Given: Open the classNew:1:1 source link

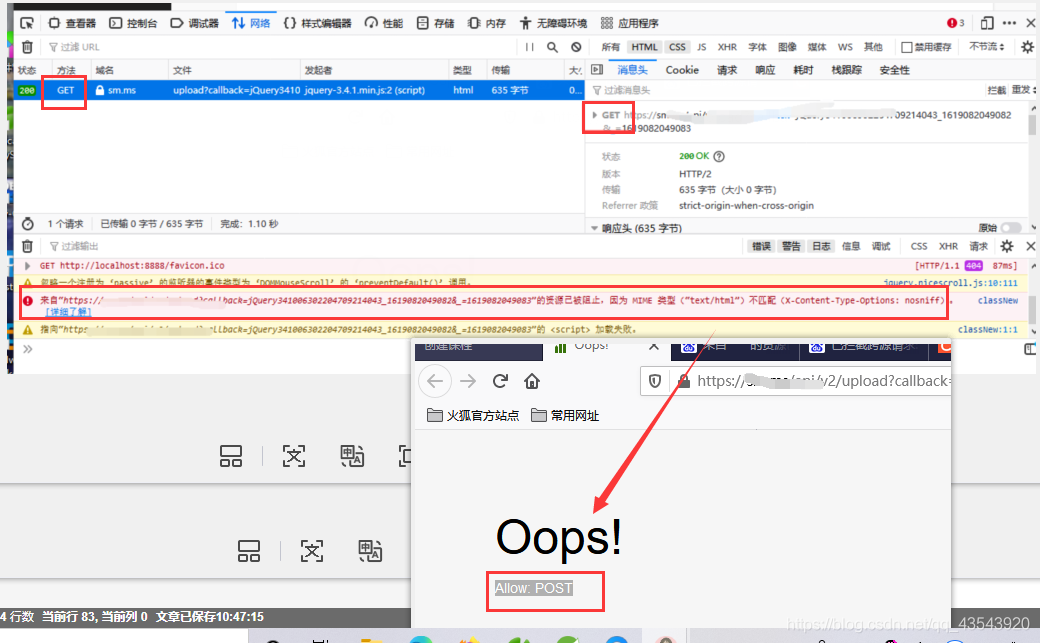Looking at the screenshot, I should 988,330.
